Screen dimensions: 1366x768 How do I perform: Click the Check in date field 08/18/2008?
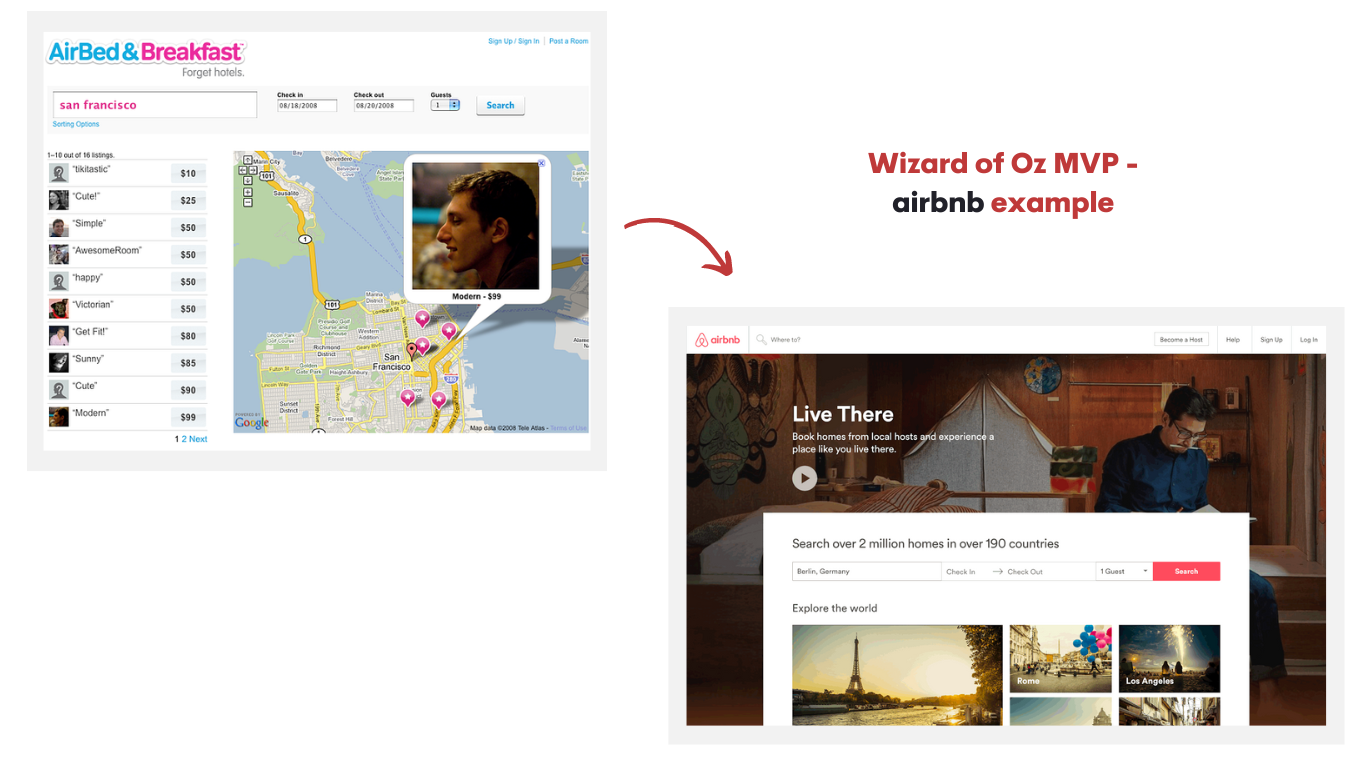[307, 105]
